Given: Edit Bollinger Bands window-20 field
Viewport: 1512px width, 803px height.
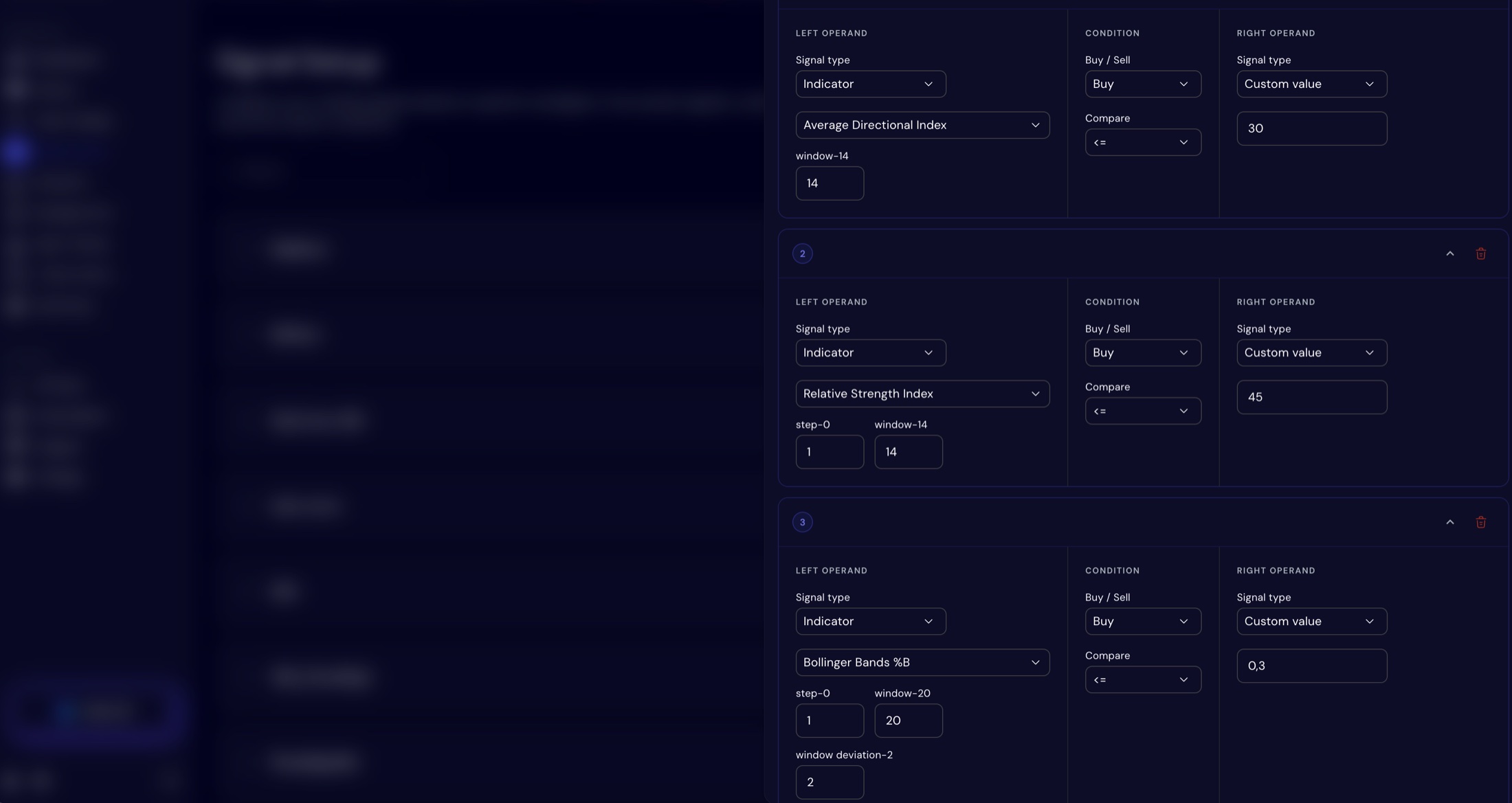Looking at the screenshot, I should click(x=908, y=721).
